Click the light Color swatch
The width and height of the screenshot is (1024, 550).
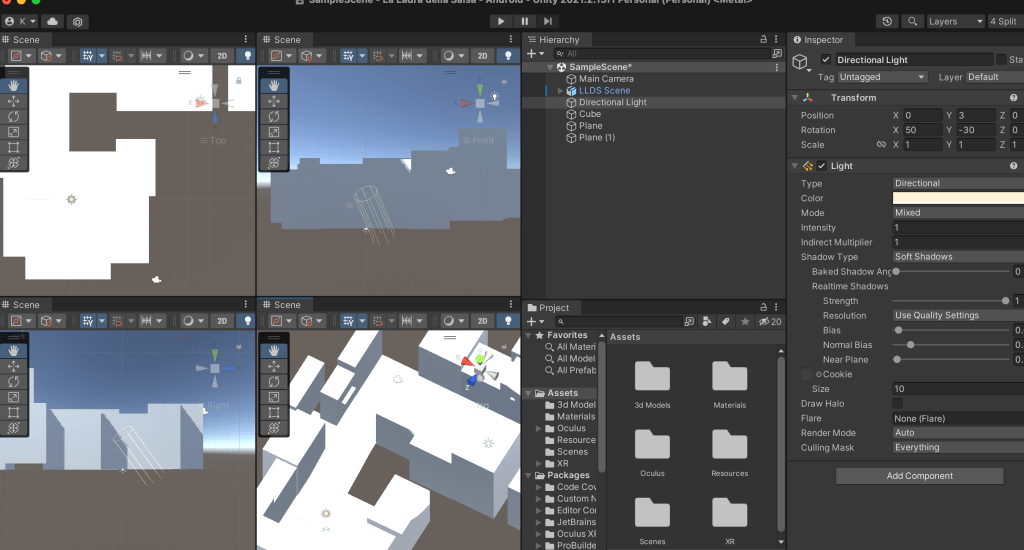pos(956,198)
